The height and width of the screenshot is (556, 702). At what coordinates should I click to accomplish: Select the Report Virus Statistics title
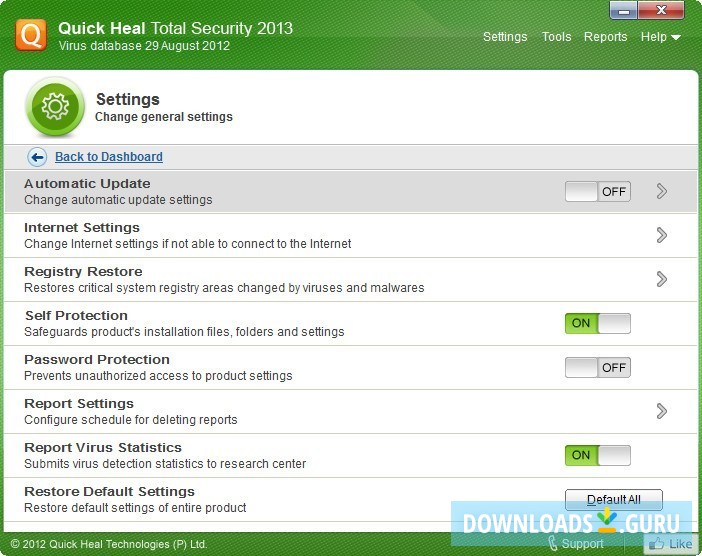point(103,447)
